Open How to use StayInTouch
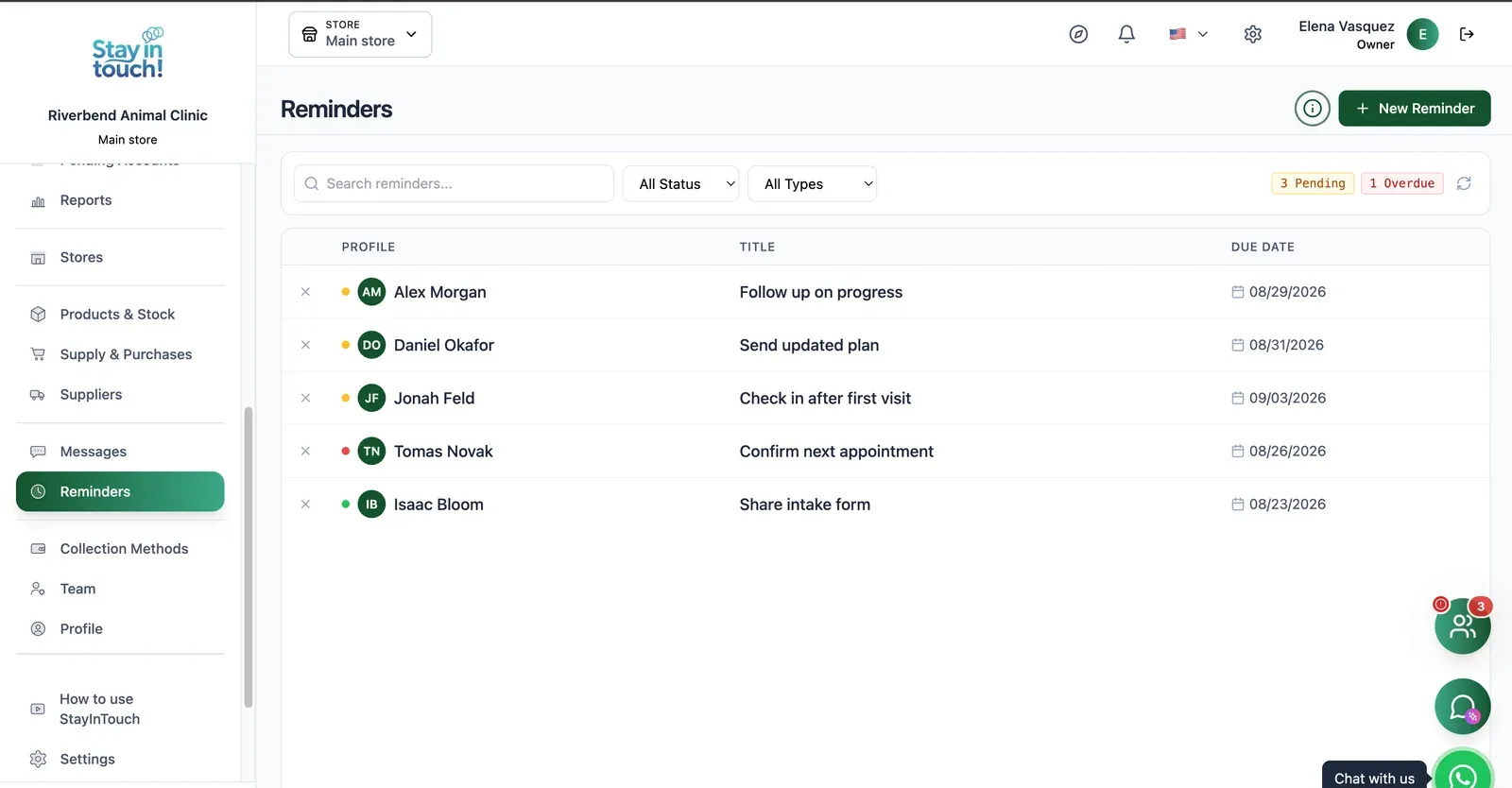The width and height of the screenshot is (1512, 788). pyautogui.click(x=120, y=709)
